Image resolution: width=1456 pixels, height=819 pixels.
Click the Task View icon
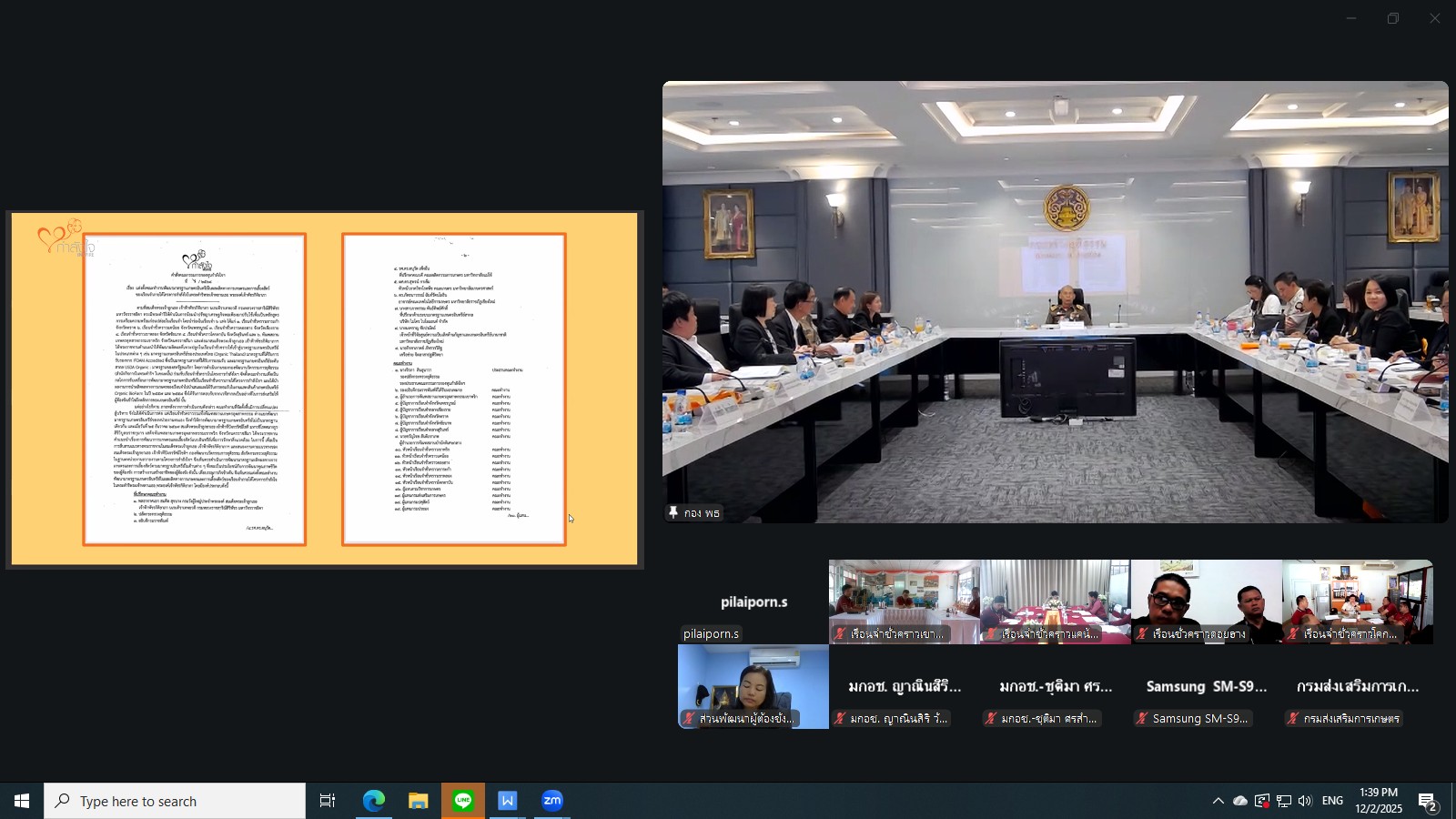[x=328, y=801]
